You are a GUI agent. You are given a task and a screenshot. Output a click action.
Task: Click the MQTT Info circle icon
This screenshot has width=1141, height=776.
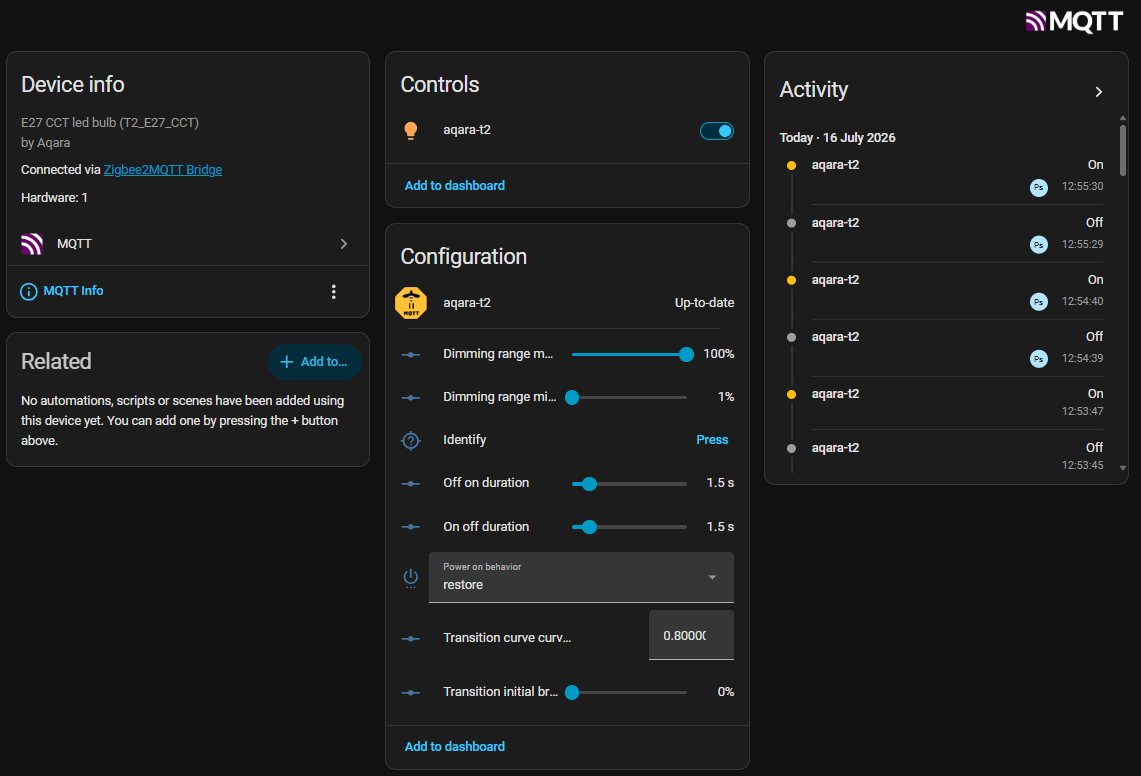(x=28, y=291)
